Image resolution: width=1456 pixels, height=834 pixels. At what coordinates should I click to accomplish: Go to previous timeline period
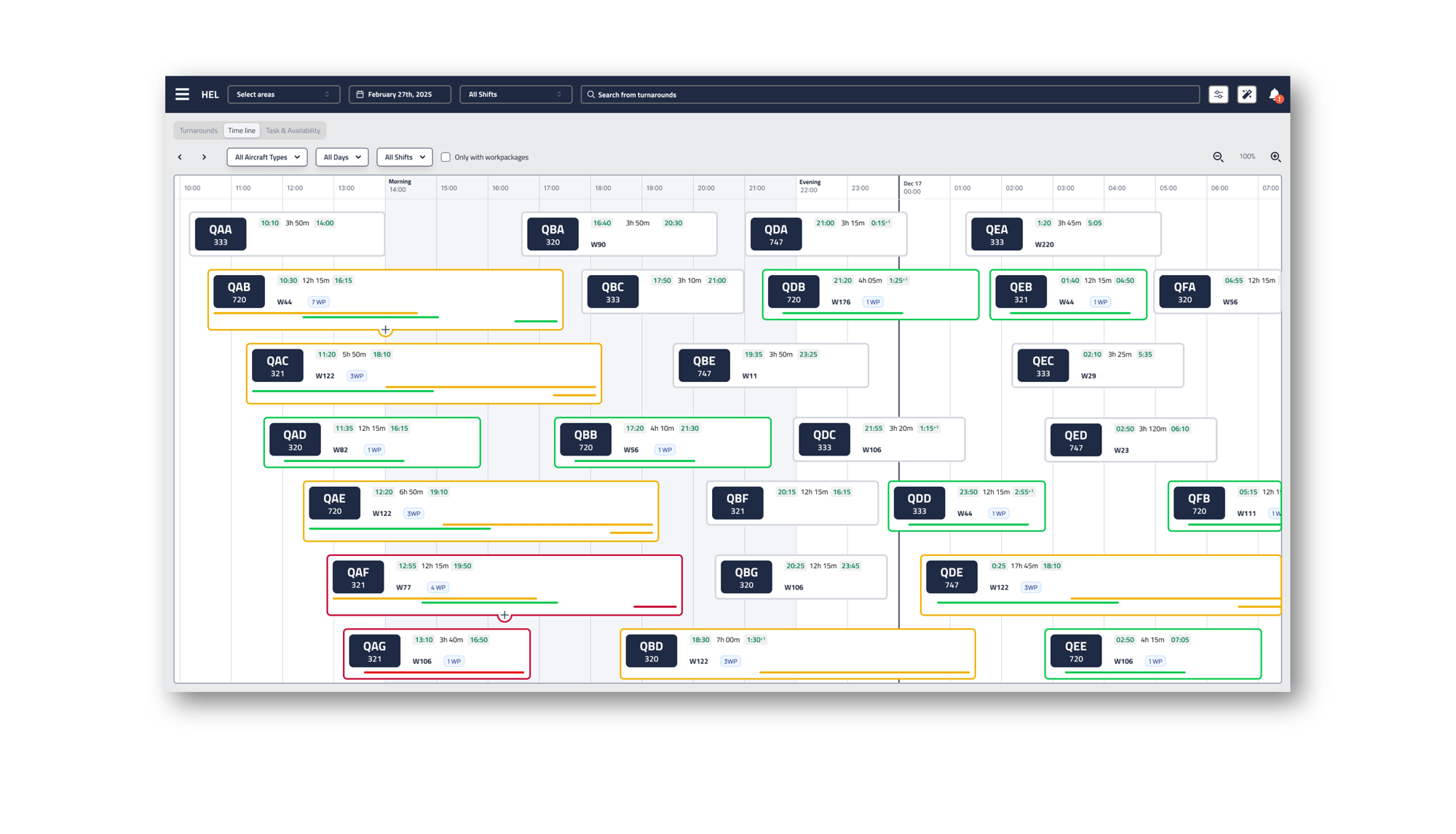(x=181, y=157)
